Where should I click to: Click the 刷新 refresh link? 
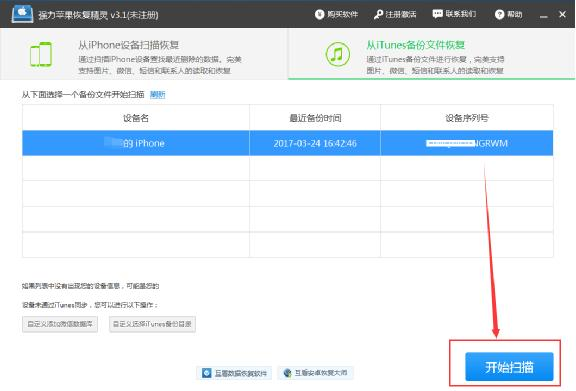click(x=158, y=95)
